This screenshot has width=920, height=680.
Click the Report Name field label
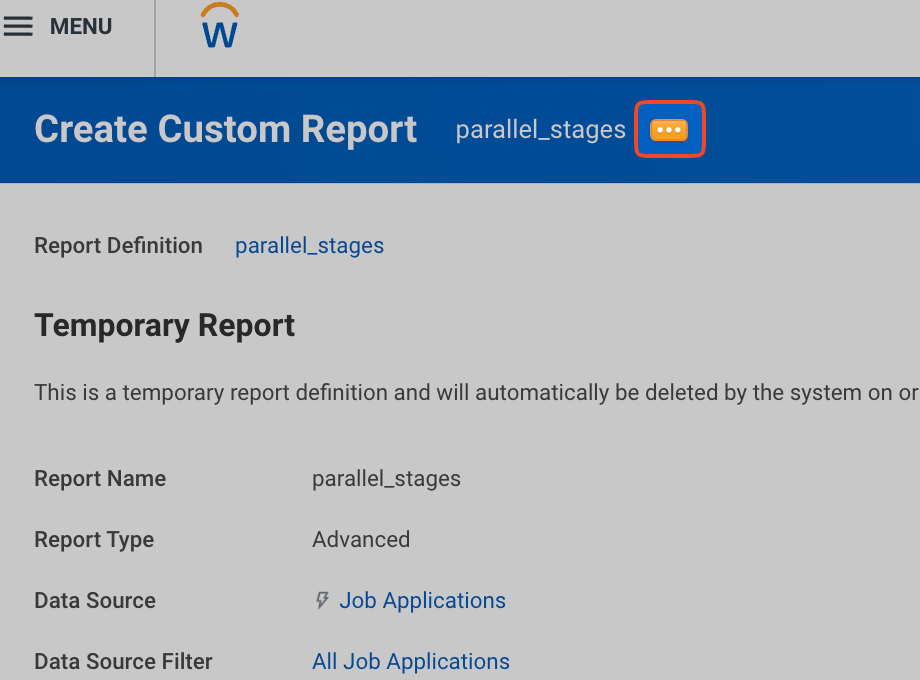[100, 478]
